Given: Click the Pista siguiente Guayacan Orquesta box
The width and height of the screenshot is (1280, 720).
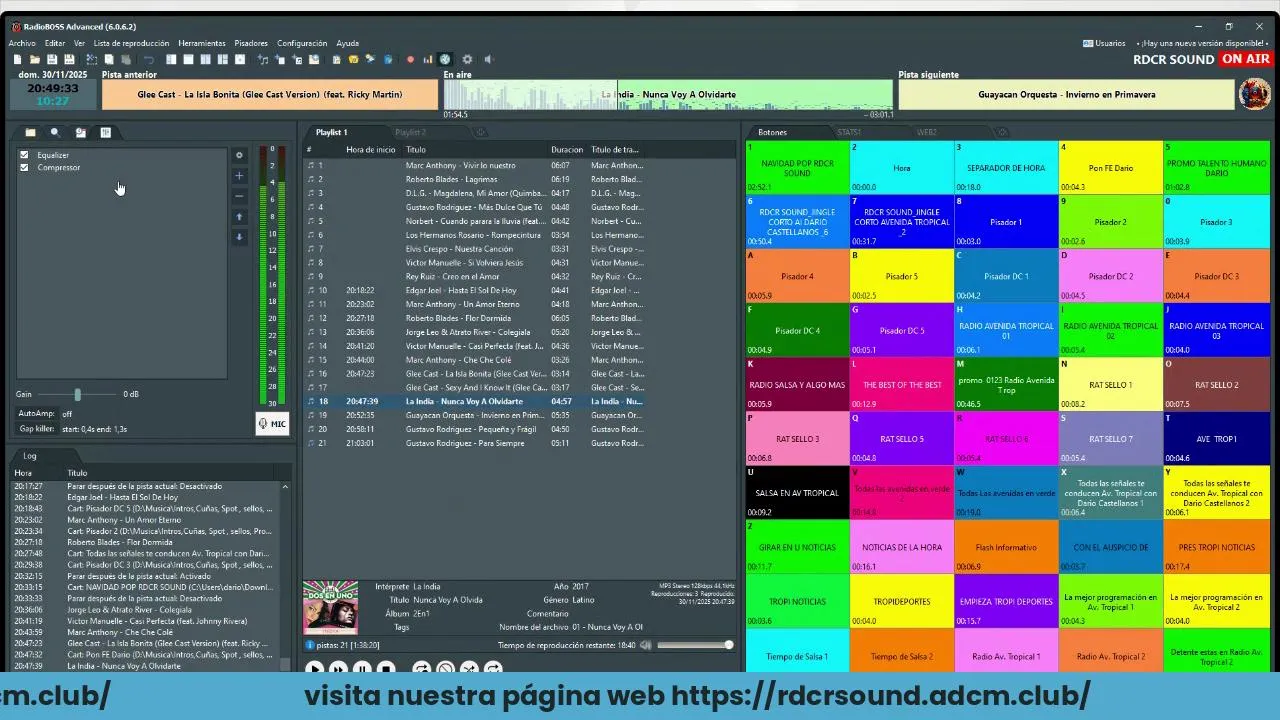Looking at the screenshot, I should pyautogui.click(x=1066, y=95).
